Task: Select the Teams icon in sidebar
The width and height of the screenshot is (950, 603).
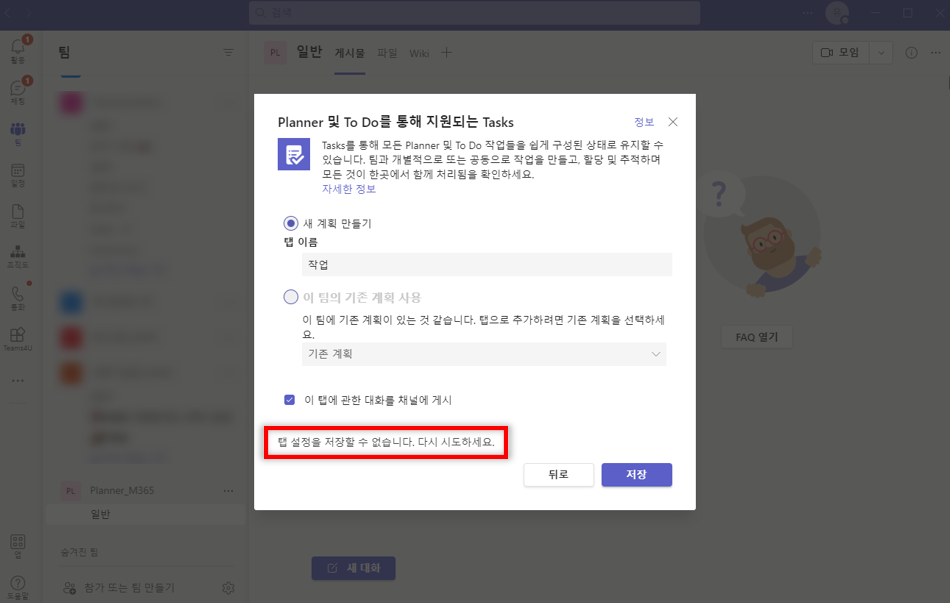Action: point(18,129)
